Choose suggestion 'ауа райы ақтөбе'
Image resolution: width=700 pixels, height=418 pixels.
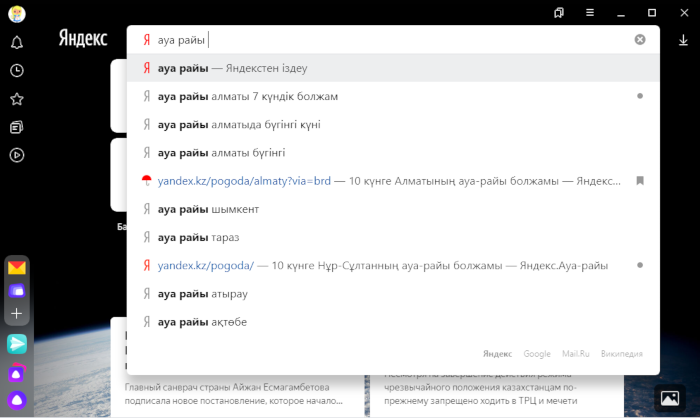[x=393, y=322]
